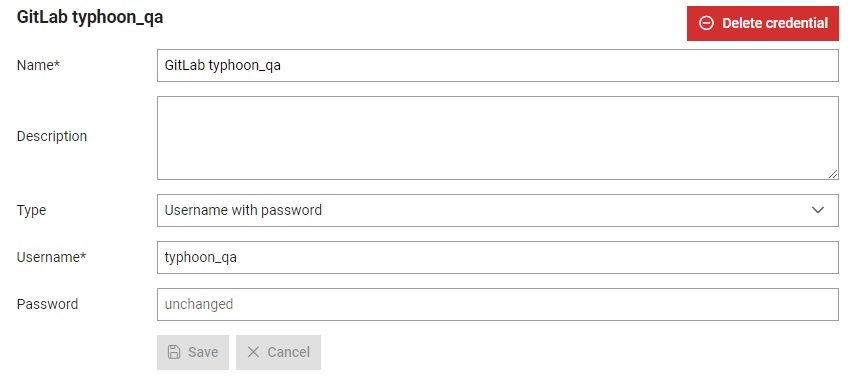Click the 'GitLab typhoon_qa' page heading
This screenshot has width=852, height=389.
[x=90, y=17]
